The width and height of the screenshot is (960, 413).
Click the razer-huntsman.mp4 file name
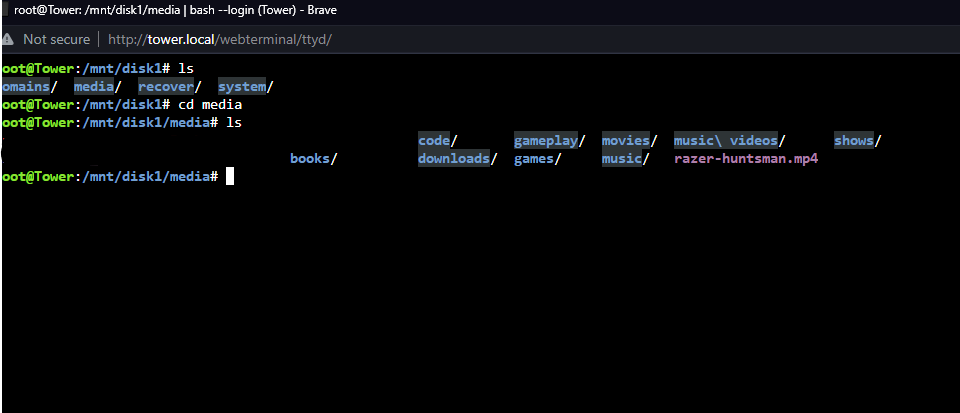[746, 159]
